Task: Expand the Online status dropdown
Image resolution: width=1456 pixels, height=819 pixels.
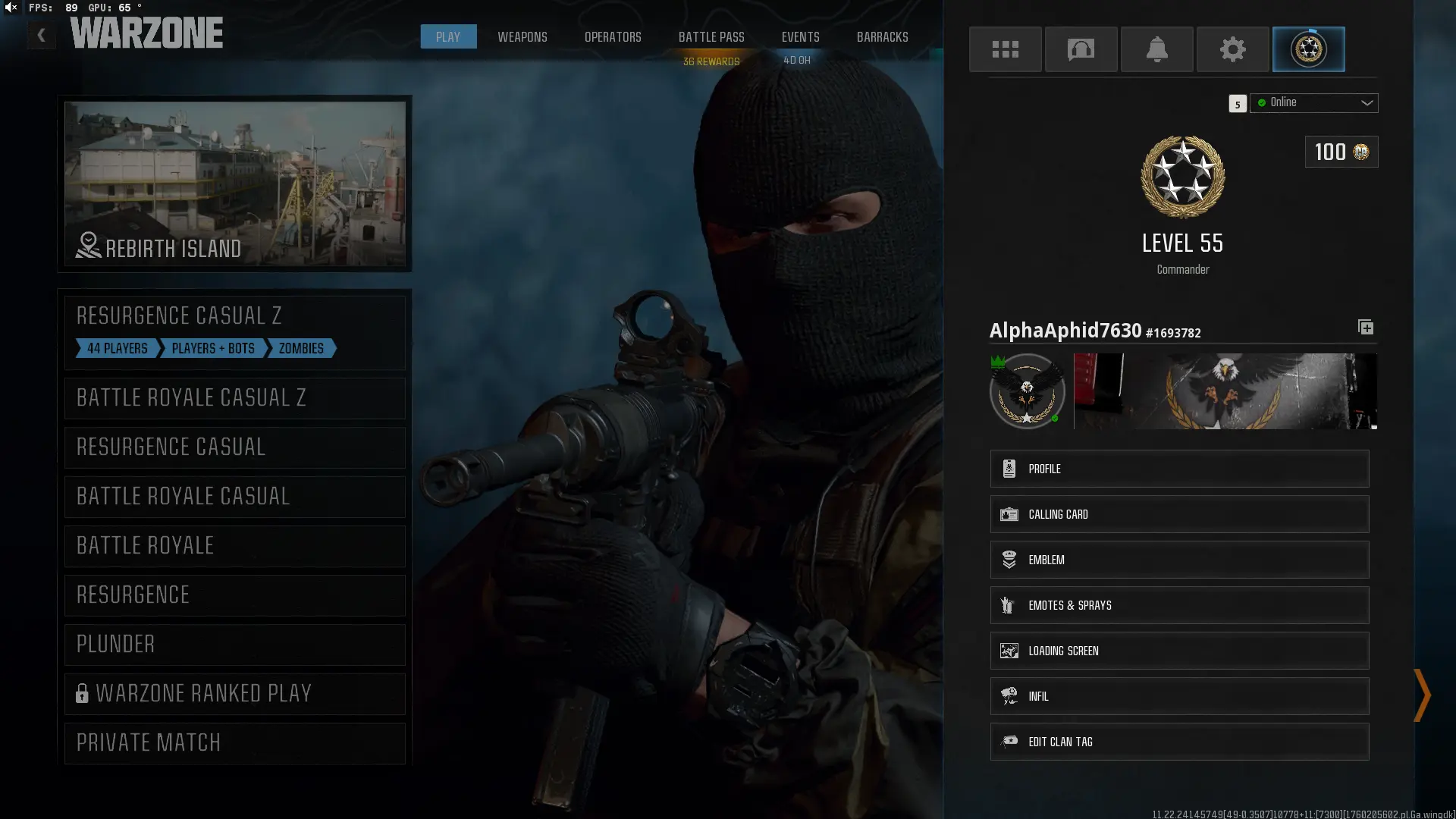Action: coord(1313,102)
